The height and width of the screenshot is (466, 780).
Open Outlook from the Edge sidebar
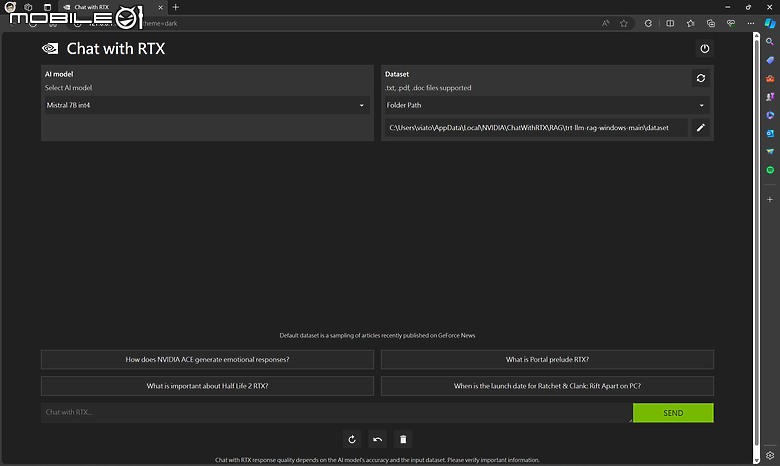coord(770,133)
